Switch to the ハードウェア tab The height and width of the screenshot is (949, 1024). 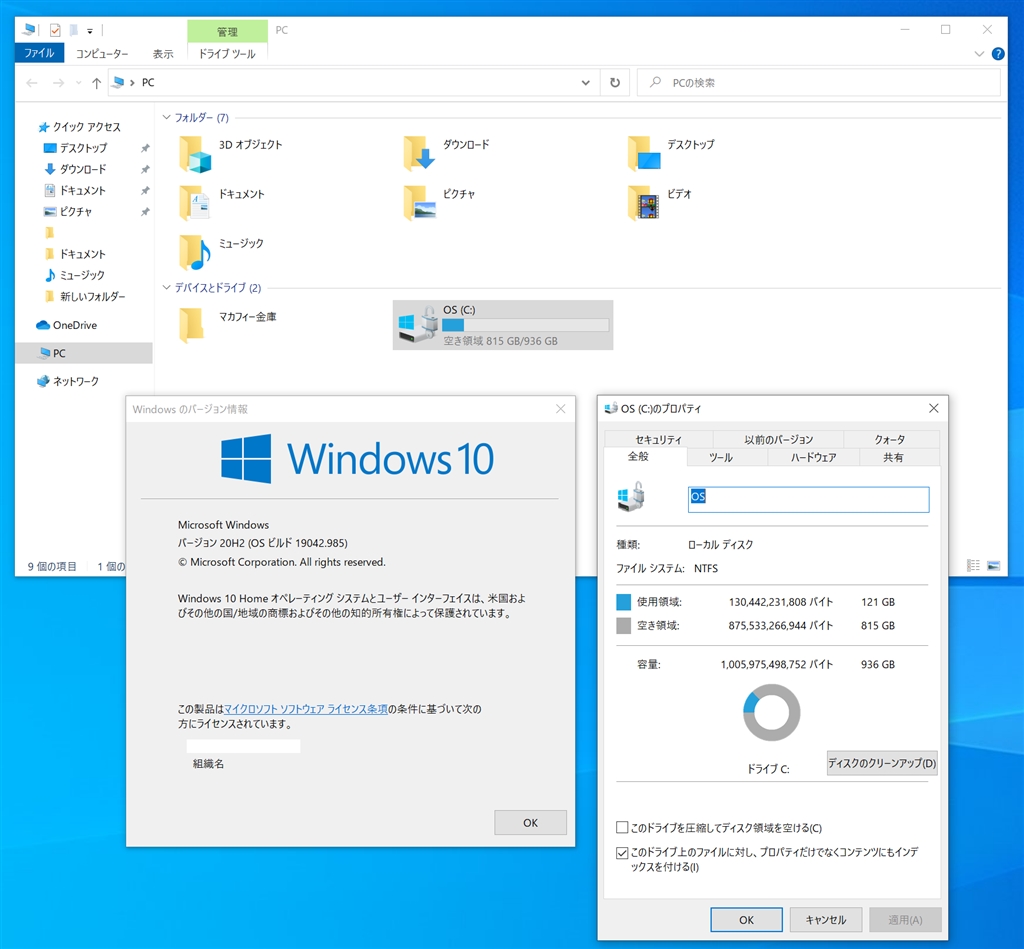814,457
